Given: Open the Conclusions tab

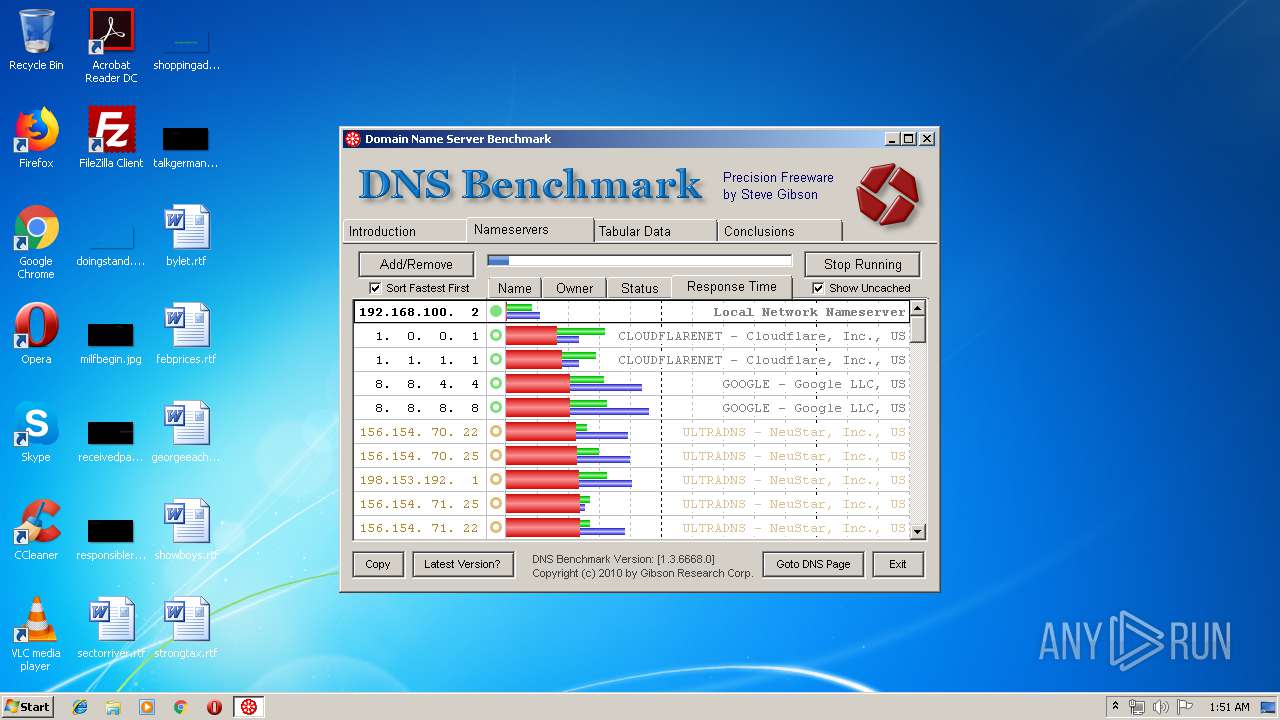Looking at the screenshot, I should 779,231.
